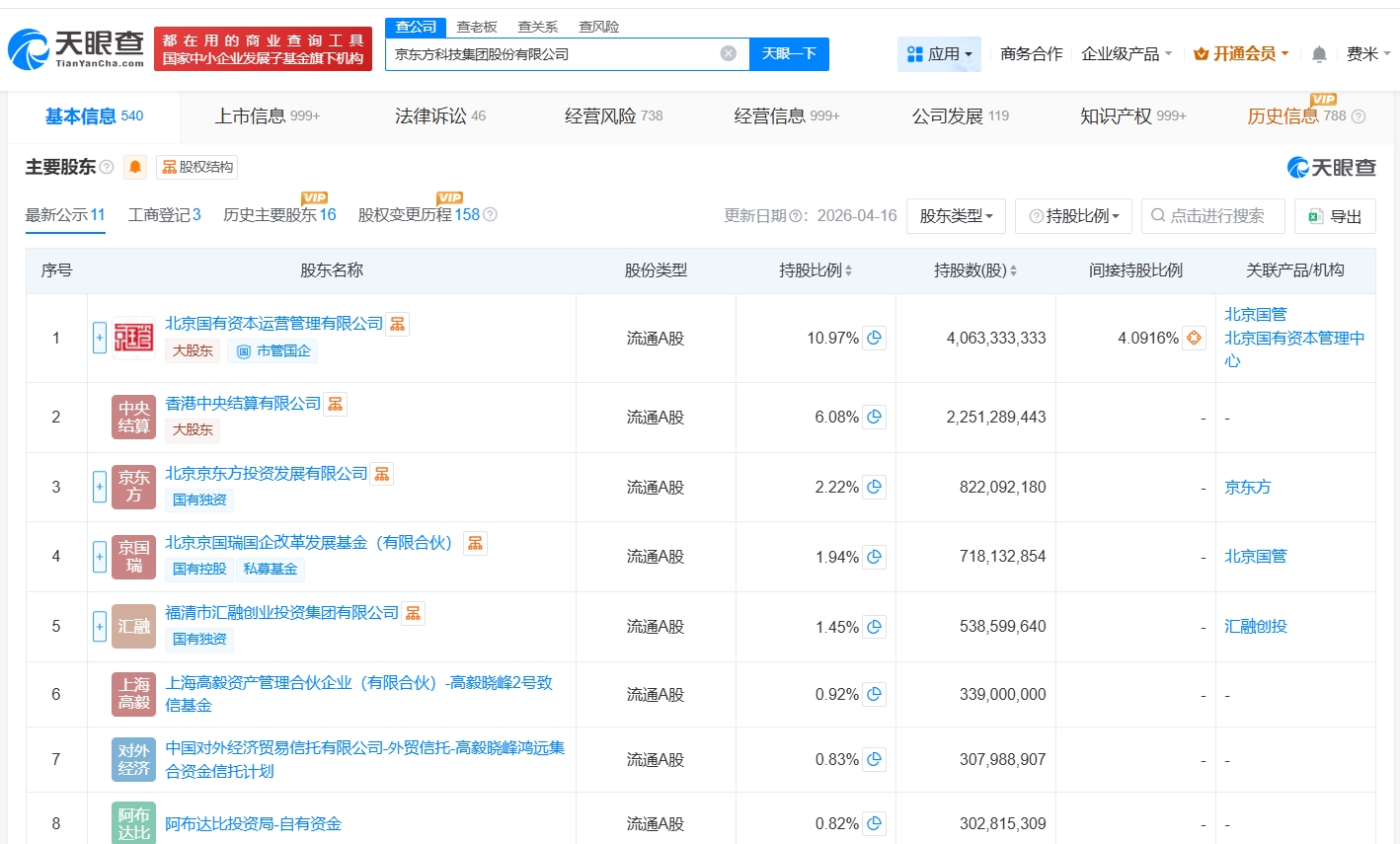Open equity chart icon for 北京京东方投资发展有限公司
The height and width of the screenshot is (844, 1400).
coord(382,474)
